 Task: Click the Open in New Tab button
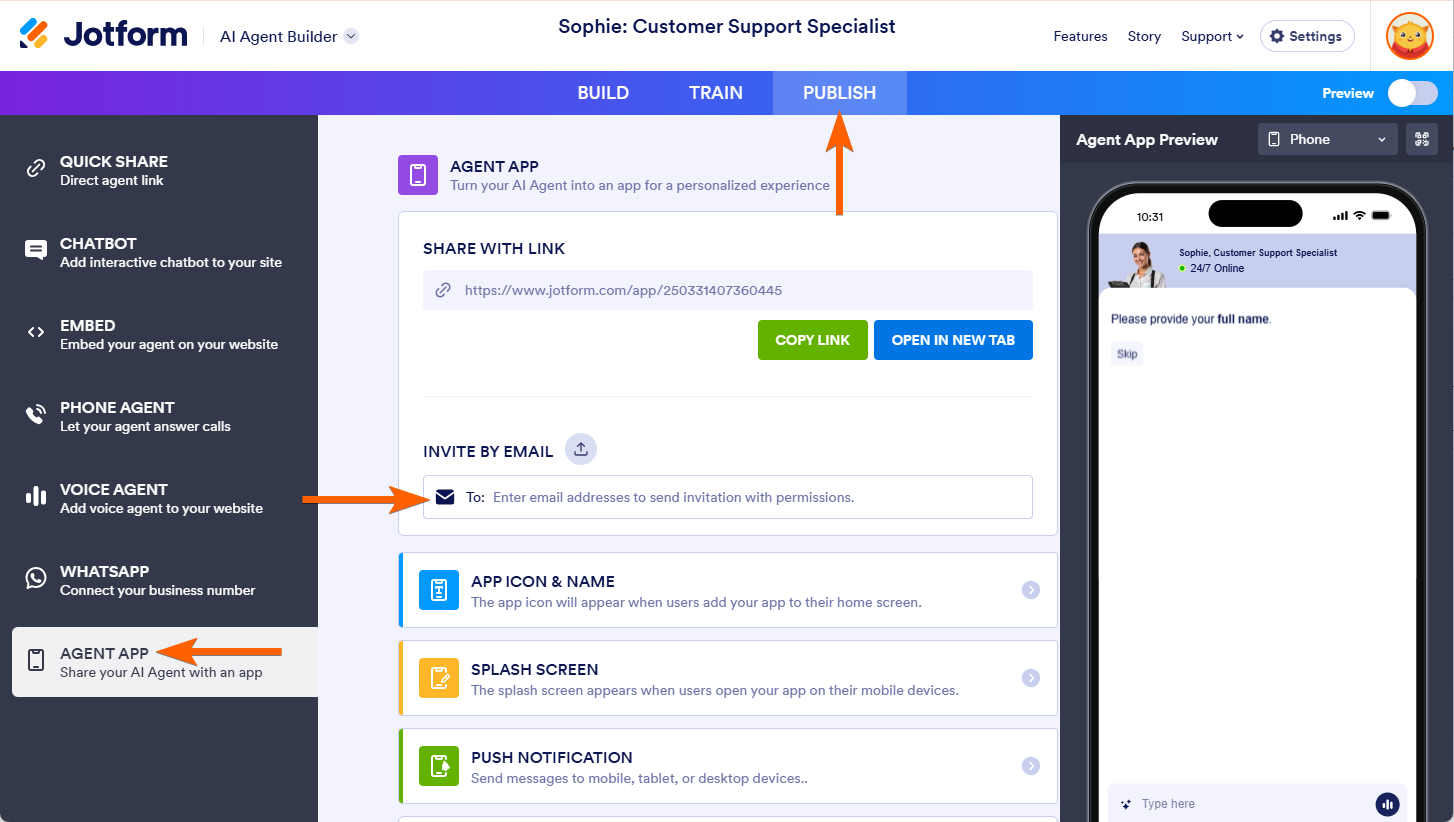tap(953, 340)
